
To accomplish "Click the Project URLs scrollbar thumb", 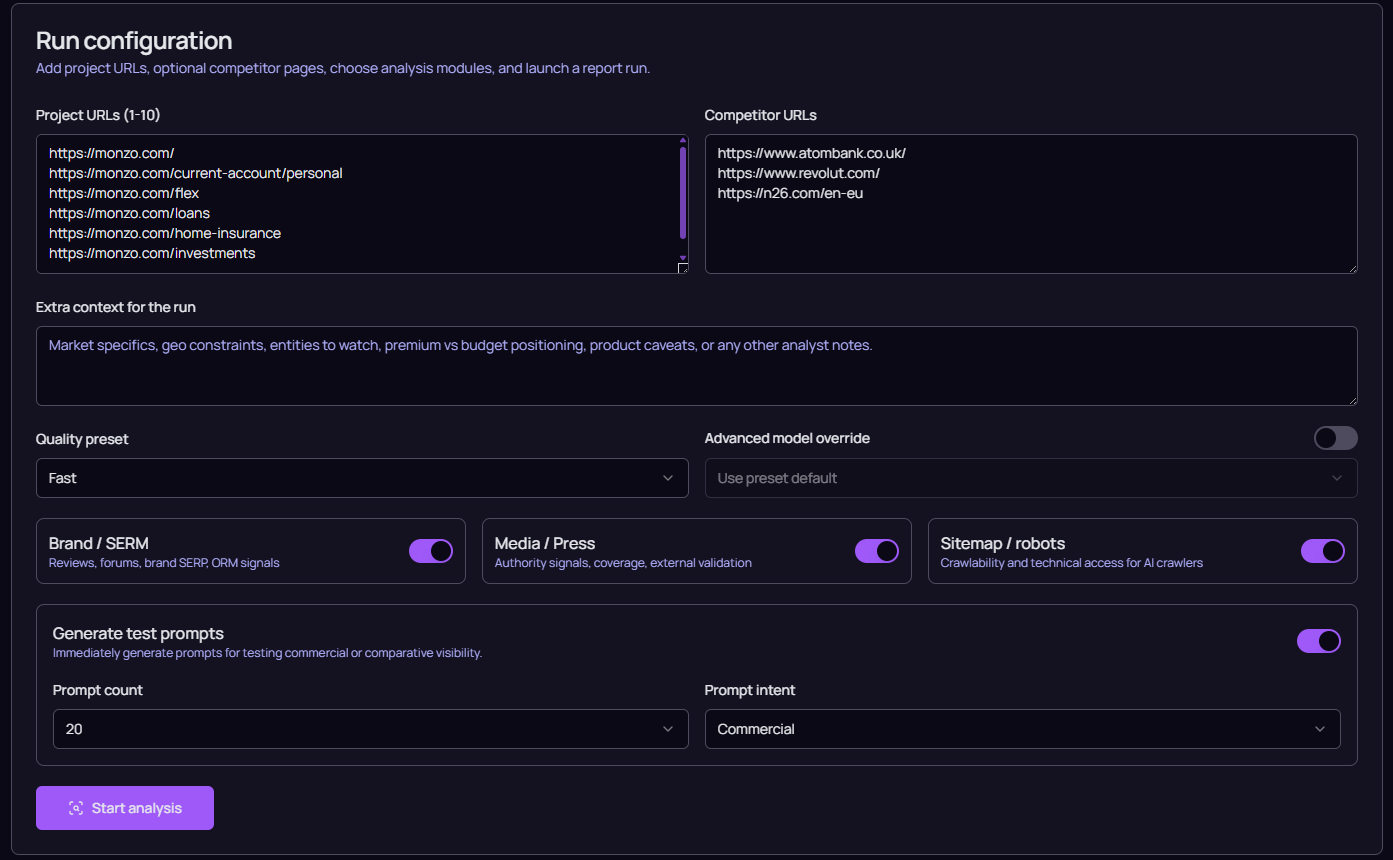I will (683, 192).
